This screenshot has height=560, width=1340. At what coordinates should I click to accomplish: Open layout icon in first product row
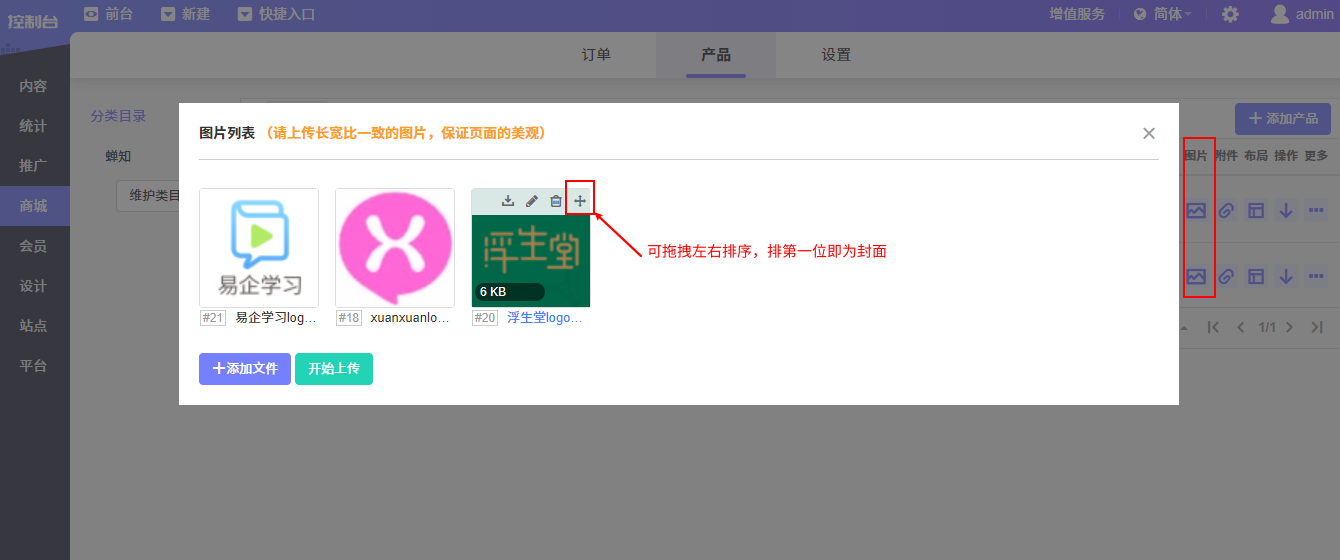tap(1256, 211)
